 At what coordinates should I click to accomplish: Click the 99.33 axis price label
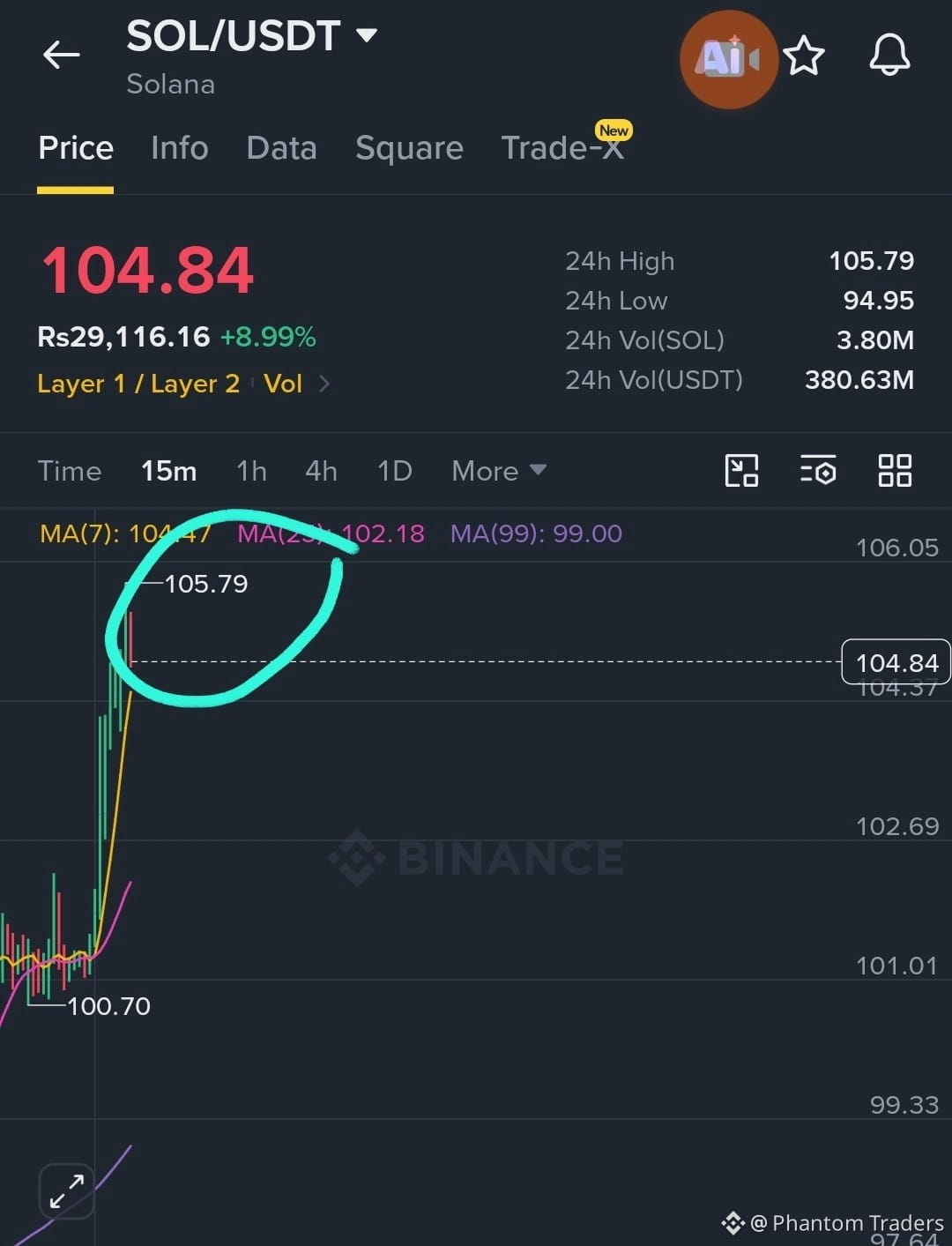904,1105
